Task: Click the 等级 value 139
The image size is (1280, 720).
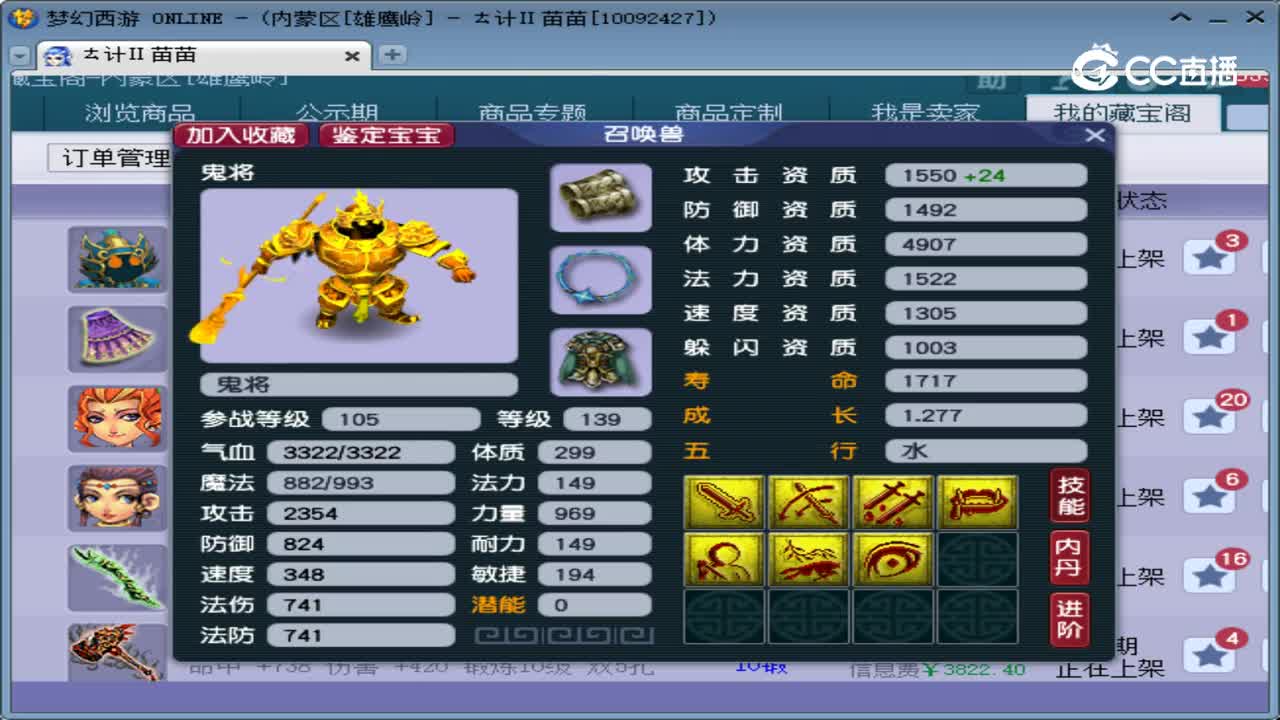Action: tap(608, 419)
